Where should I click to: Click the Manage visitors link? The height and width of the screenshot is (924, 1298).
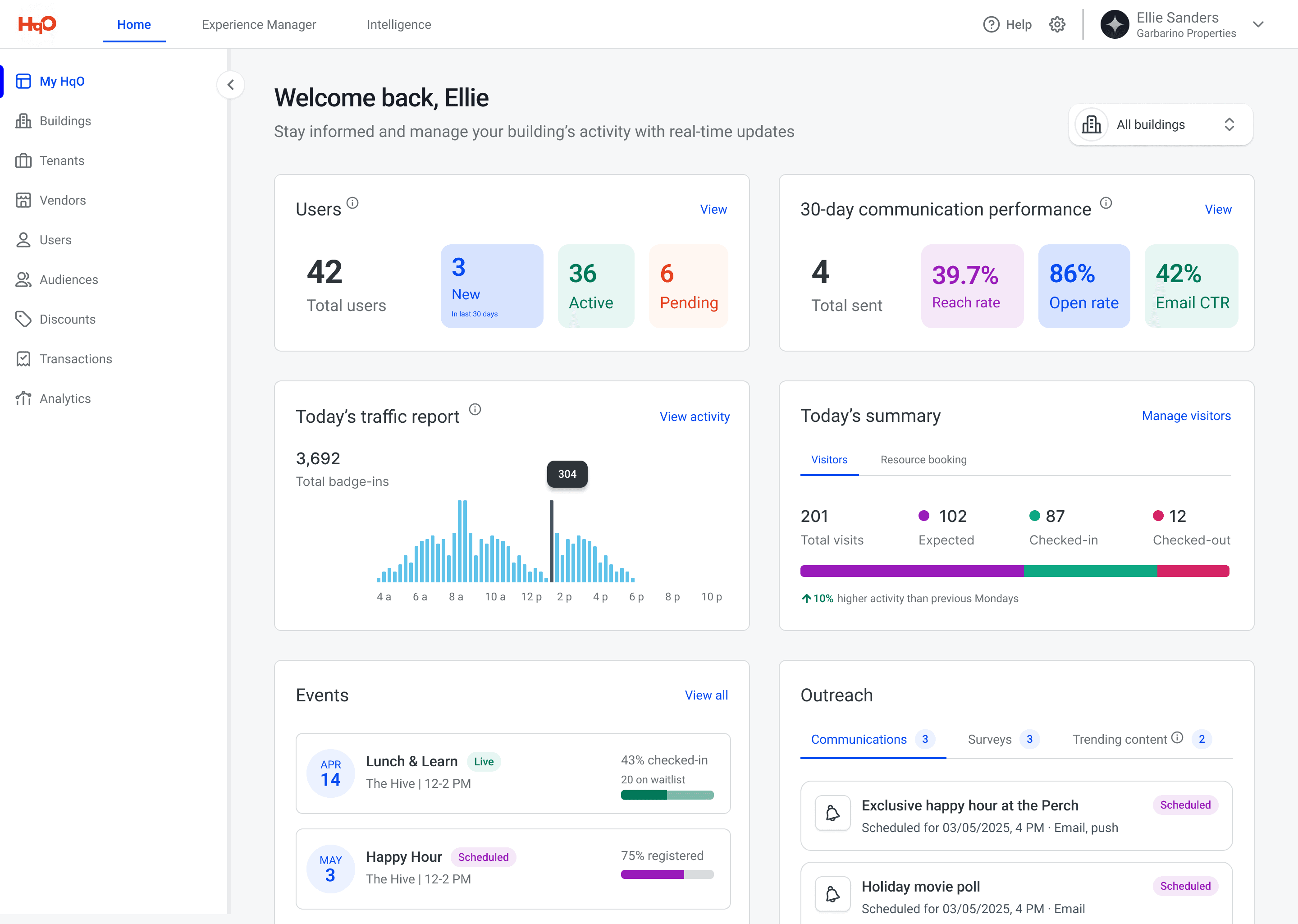click(1186, 416)
